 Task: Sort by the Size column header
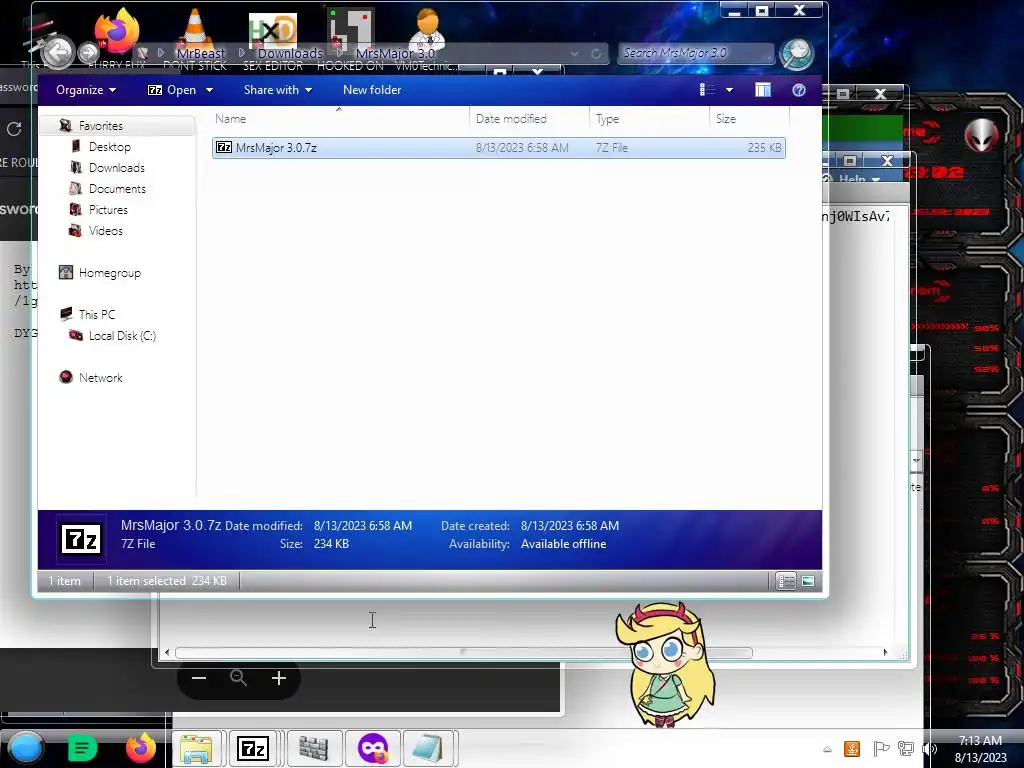click(749, 119)
